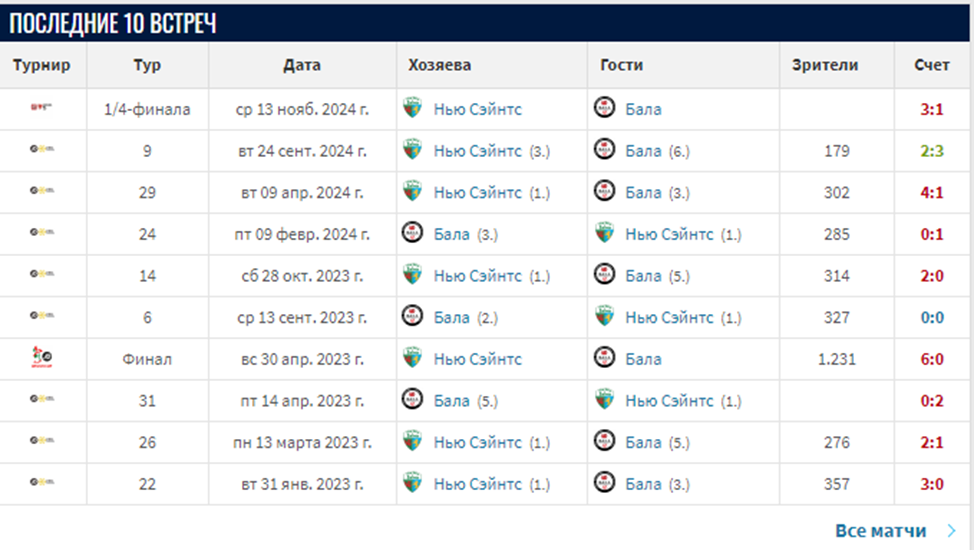This screenshot has width=974, height=550.
Task: Open the 2:3 score from 24 сент. 2024
Action: point(932,151)
